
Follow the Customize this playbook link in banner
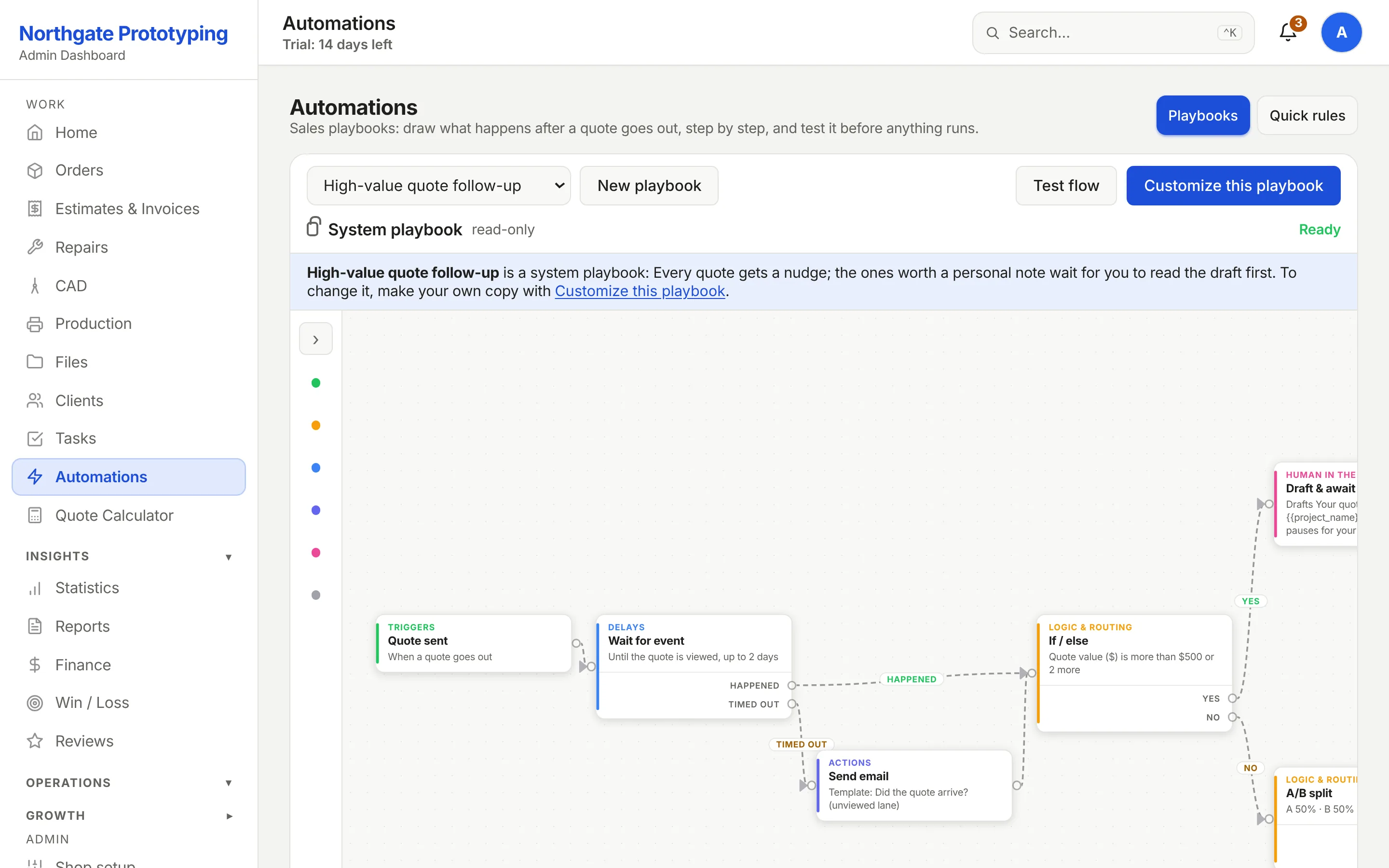point(640,291)
